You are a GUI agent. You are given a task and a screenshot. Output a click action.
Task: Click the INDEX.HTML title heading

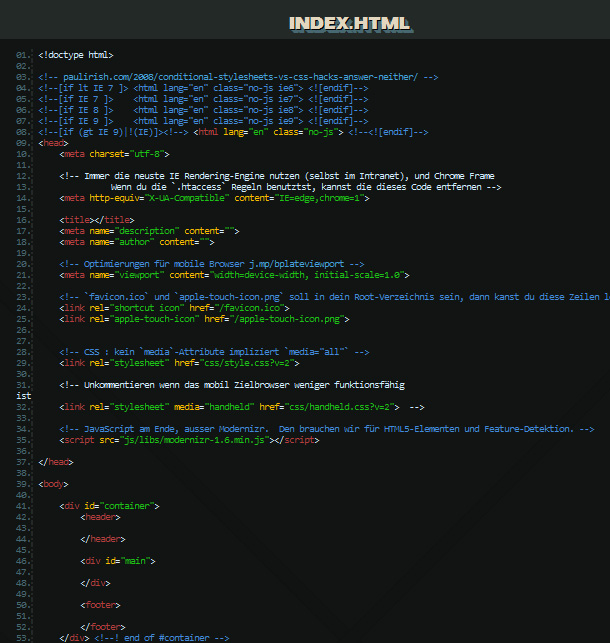pyautogui.click(x=349, y=24)
